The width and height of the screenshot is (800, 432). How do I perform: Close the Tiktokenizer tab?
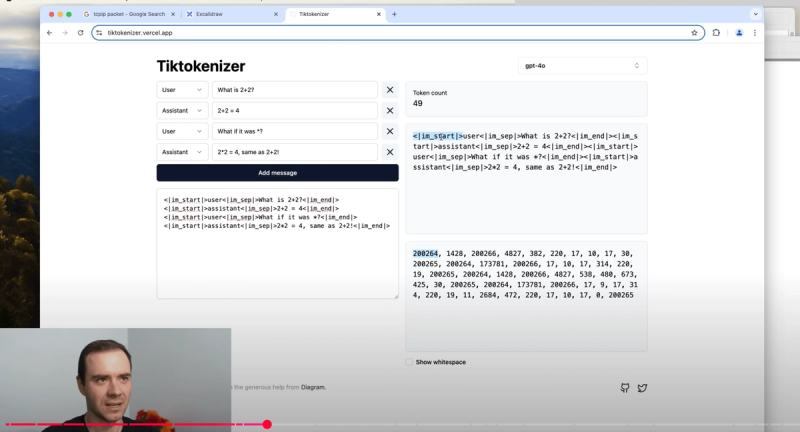point(379,14)
